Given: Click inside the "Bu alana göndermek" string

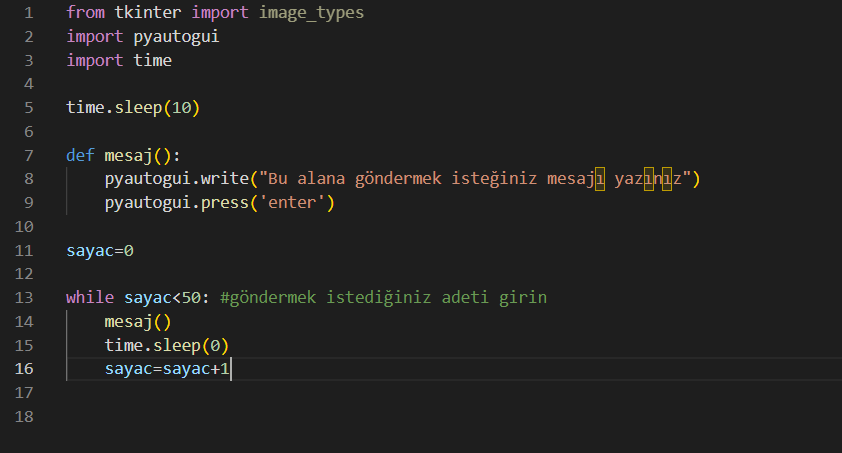Looking at the screenshot, I should [354, 179].
